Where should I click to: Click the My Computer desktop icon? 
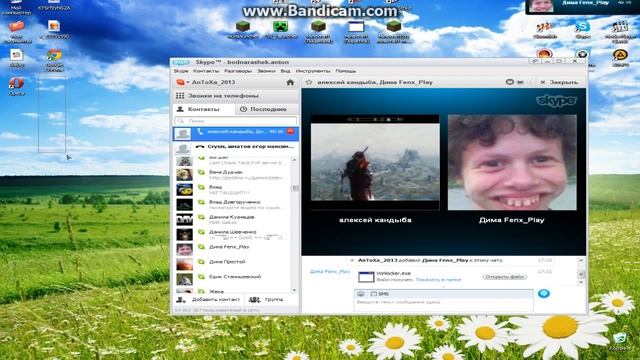click(16, 7)
